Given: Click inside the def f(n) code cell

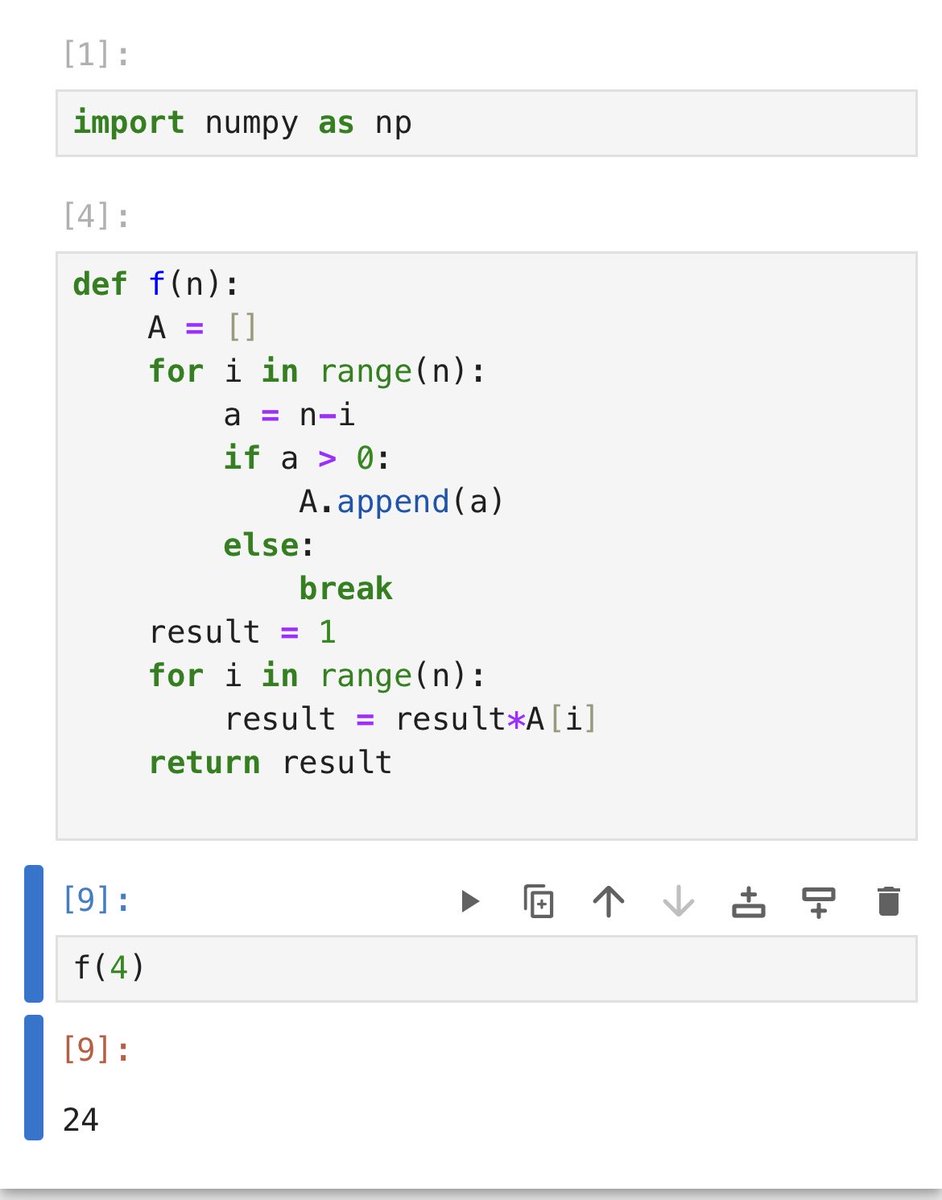Looking at the screenshot, I should click(486, 546).
